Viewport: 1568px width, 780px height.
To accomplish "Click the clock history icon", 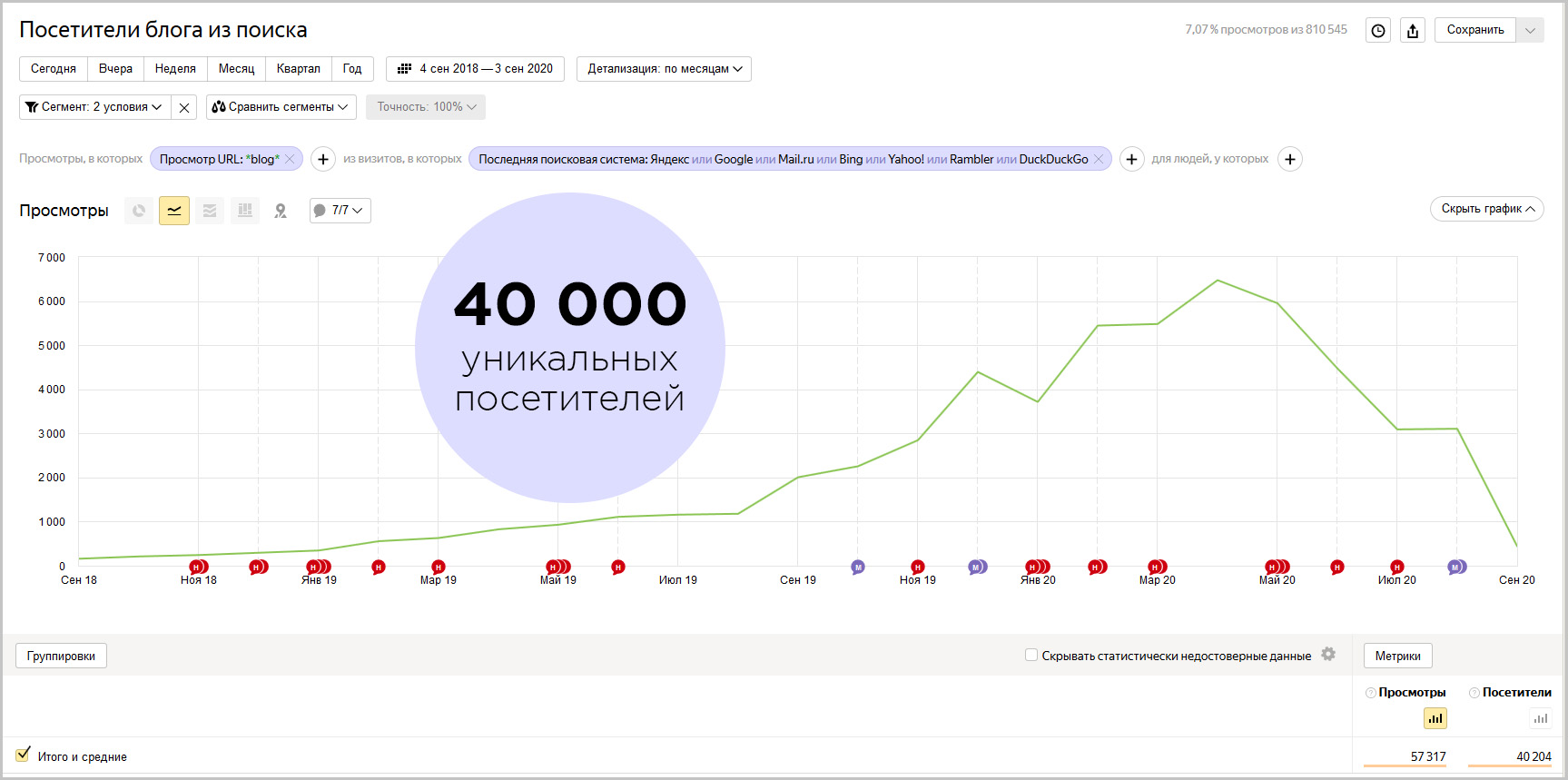I will pos(1378,31).
